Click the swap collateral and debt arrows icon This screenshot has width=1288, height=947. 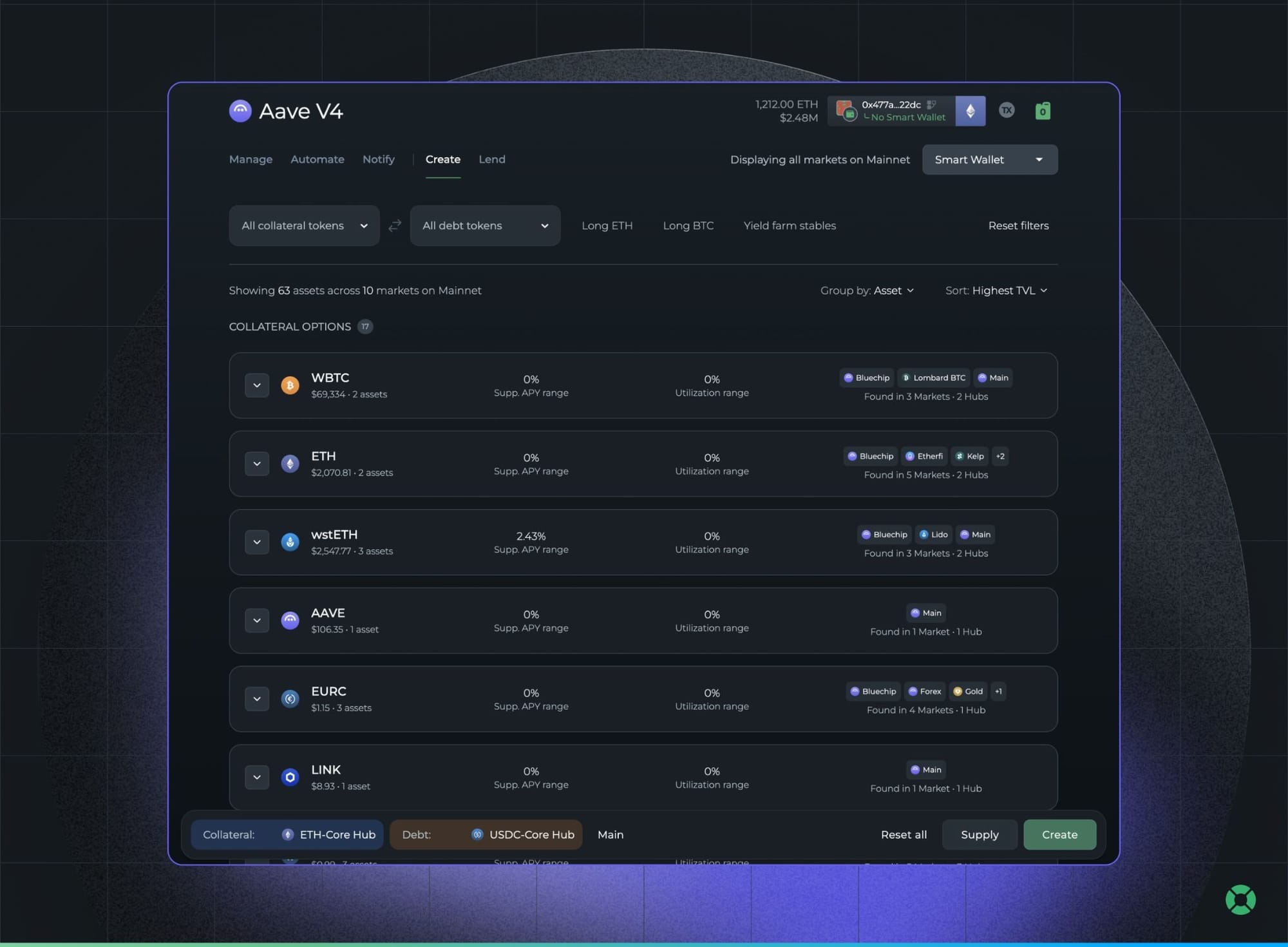pyautogui.click(x=395, y=225)
